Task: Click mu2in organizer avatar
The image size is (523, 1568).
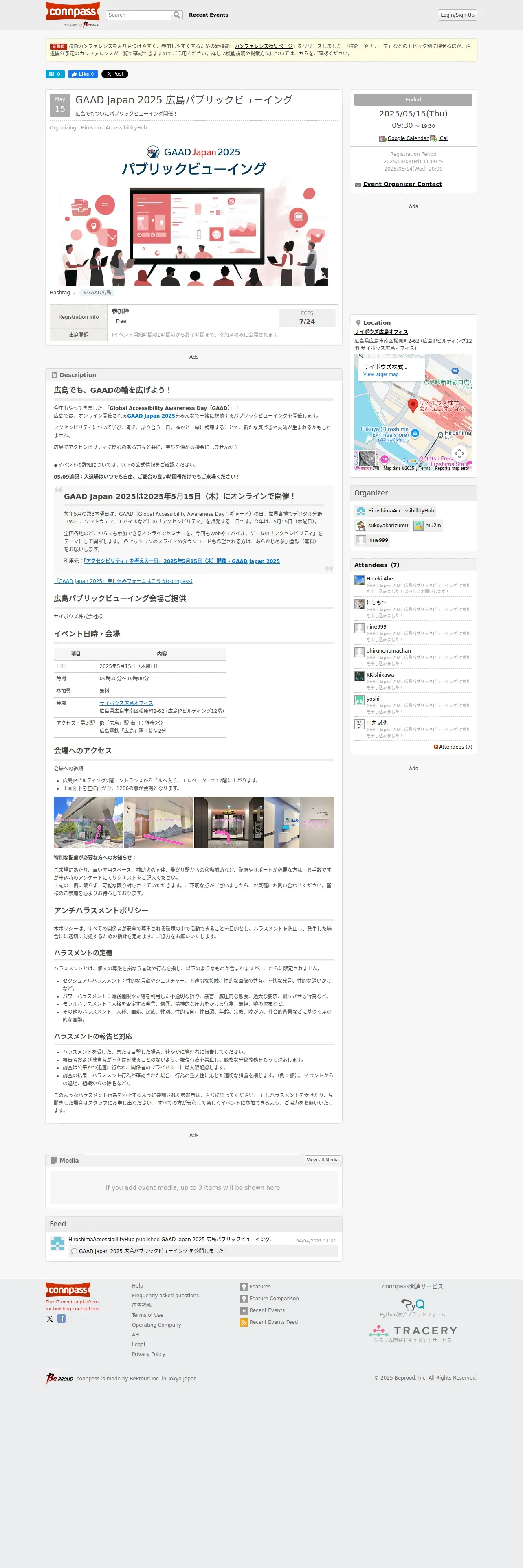Action: pyautogui.click(x=418, y=525)
